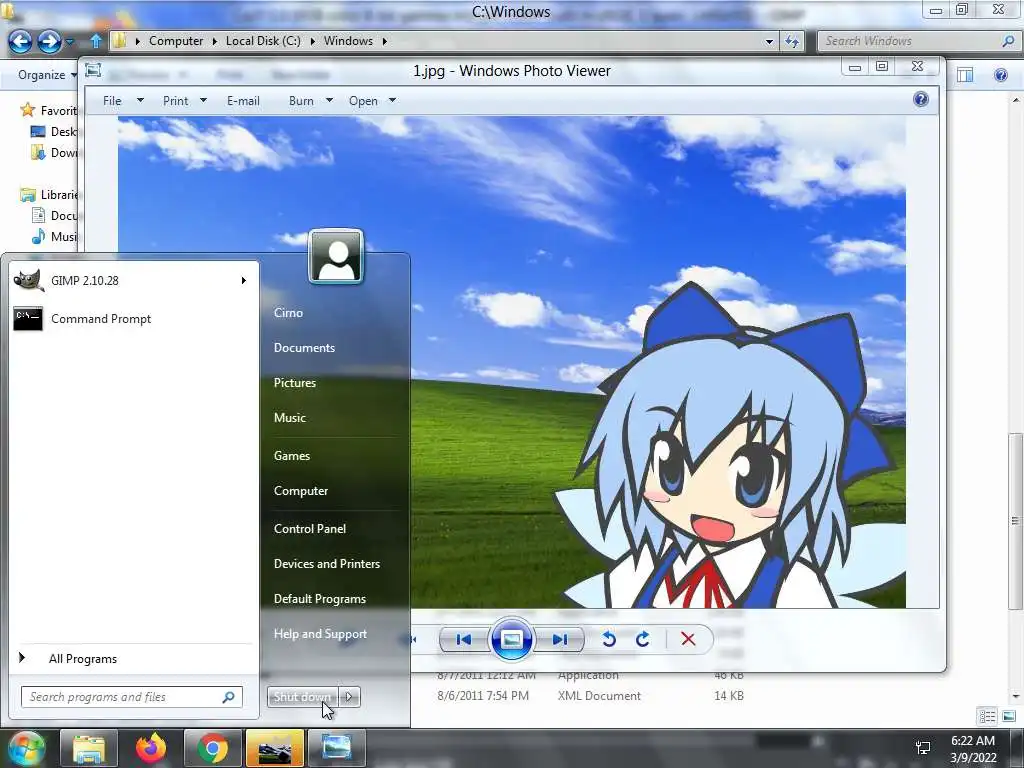
Task: Open Chrome from taskbar
Action: tap(212, 748)
